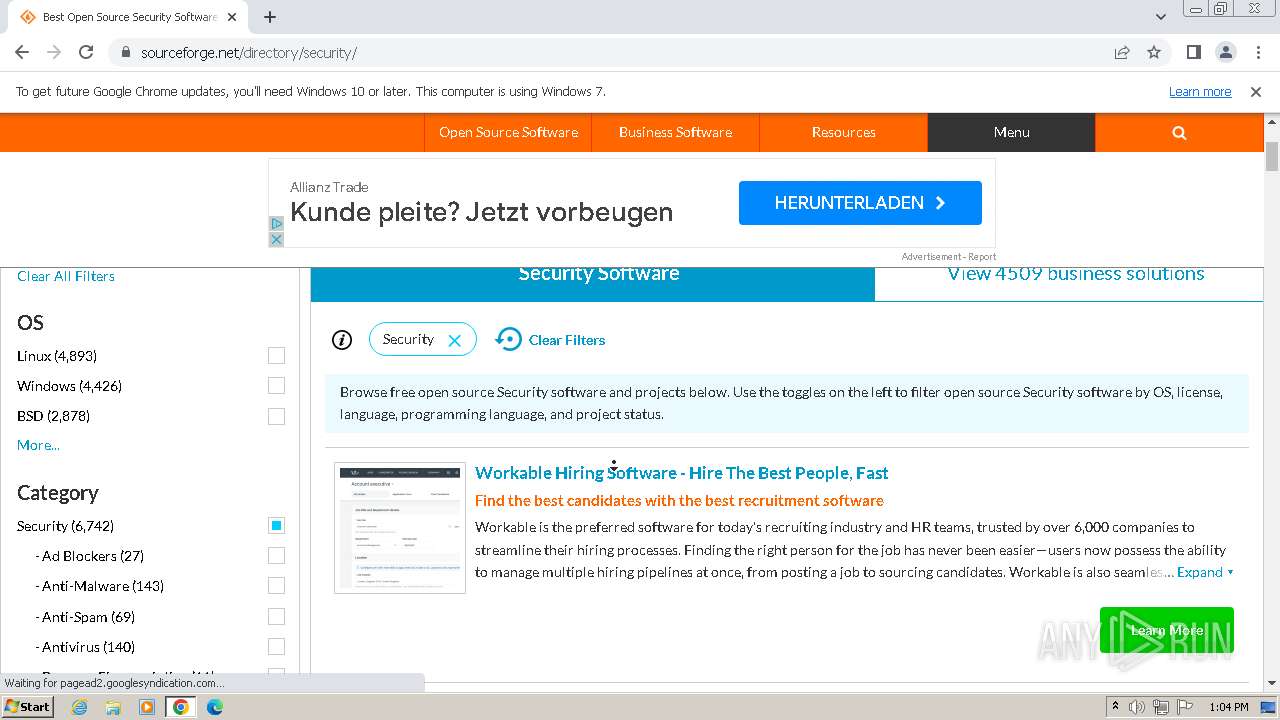The image size is (1280, 720).
Task: Click the HERUNTERLADEN ad button
Action: (x=860, y=203)
